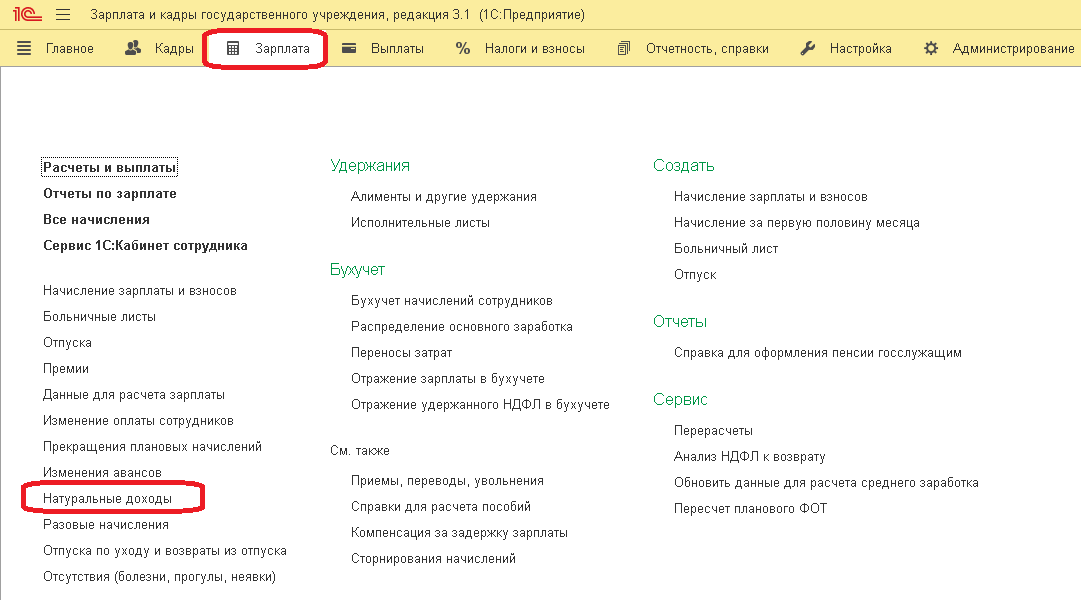This screenshot has width=1081, height=600.
Task: Open the Выплаты section tab
Action: point(383,48)
